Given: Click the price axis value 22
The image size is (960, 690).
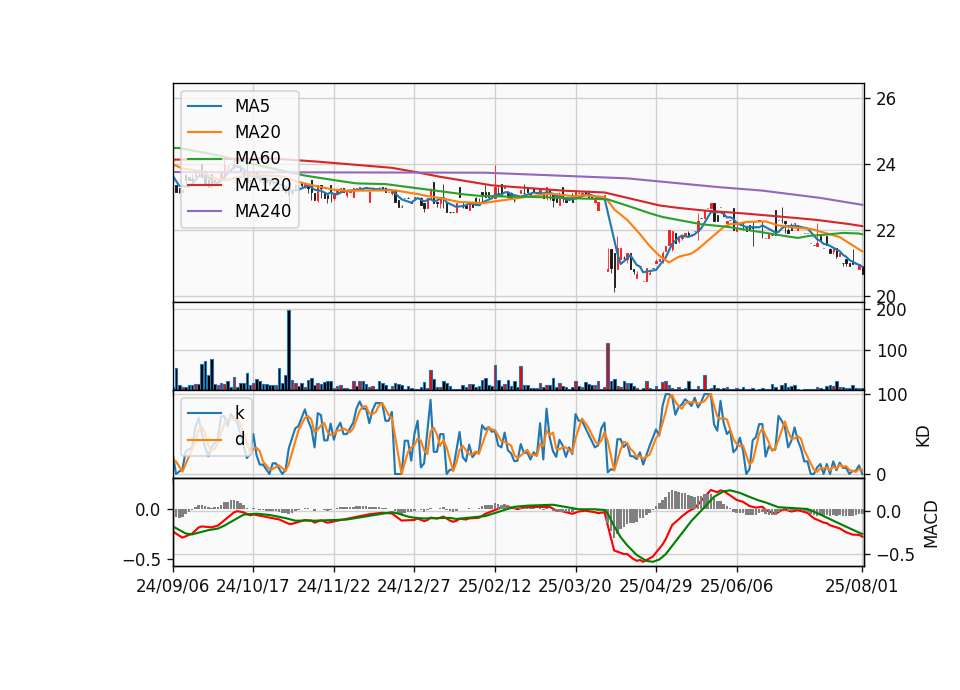Looking at the screenshot, I should pos(886,231).
